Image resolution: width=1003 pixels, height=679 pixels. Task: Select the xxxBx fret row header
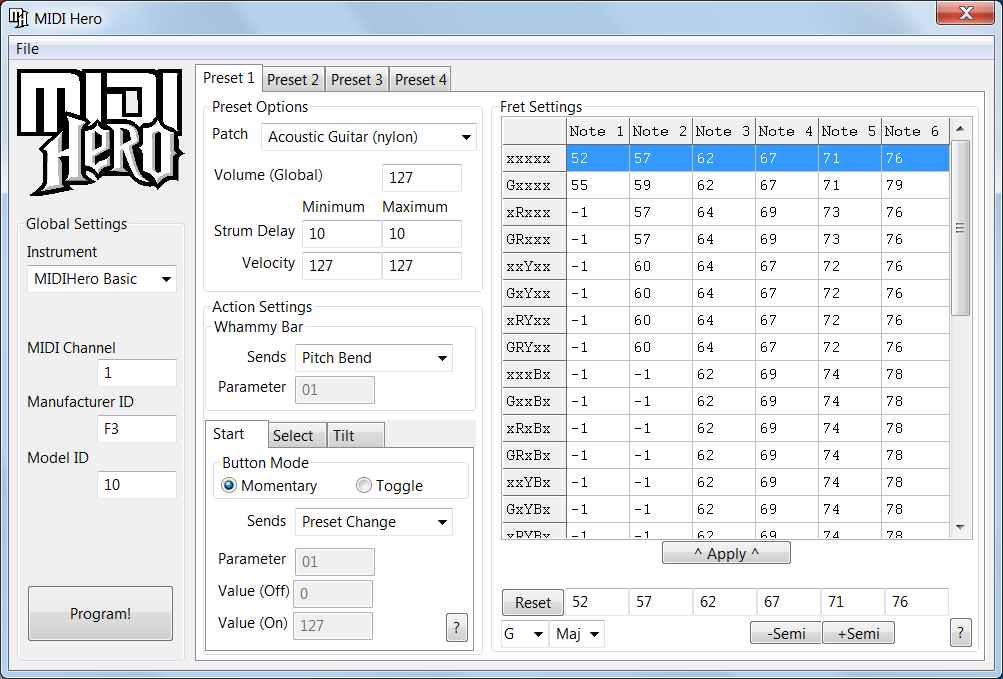(533, 374)
